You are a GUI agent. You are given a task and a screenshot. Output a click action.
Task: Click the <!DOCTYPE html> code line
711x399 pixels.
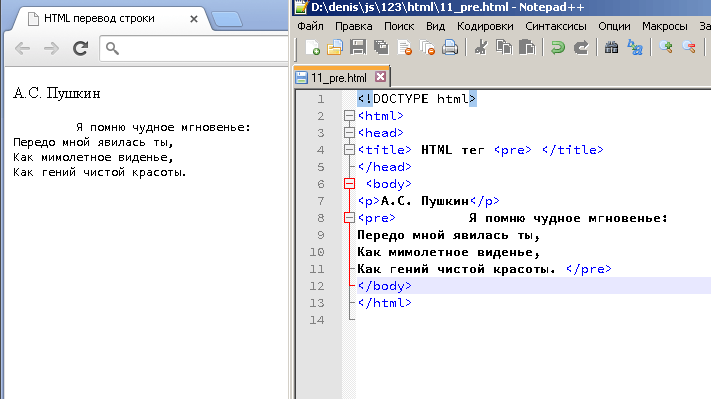pyautogui.click(x=417, y=99)
